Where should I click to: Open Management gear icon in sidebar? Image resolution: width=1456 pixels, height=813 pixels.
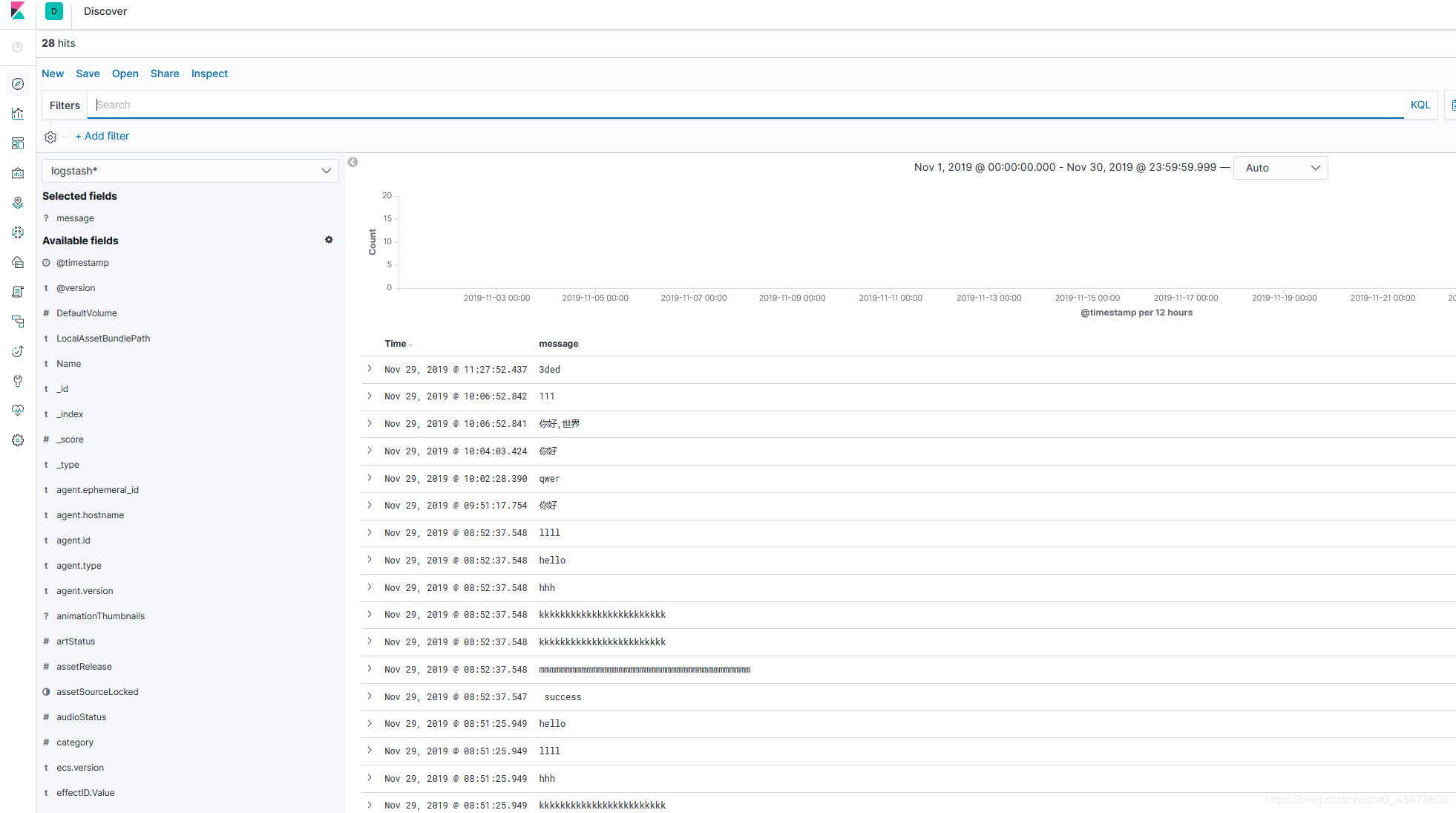[x=18, y=440]
